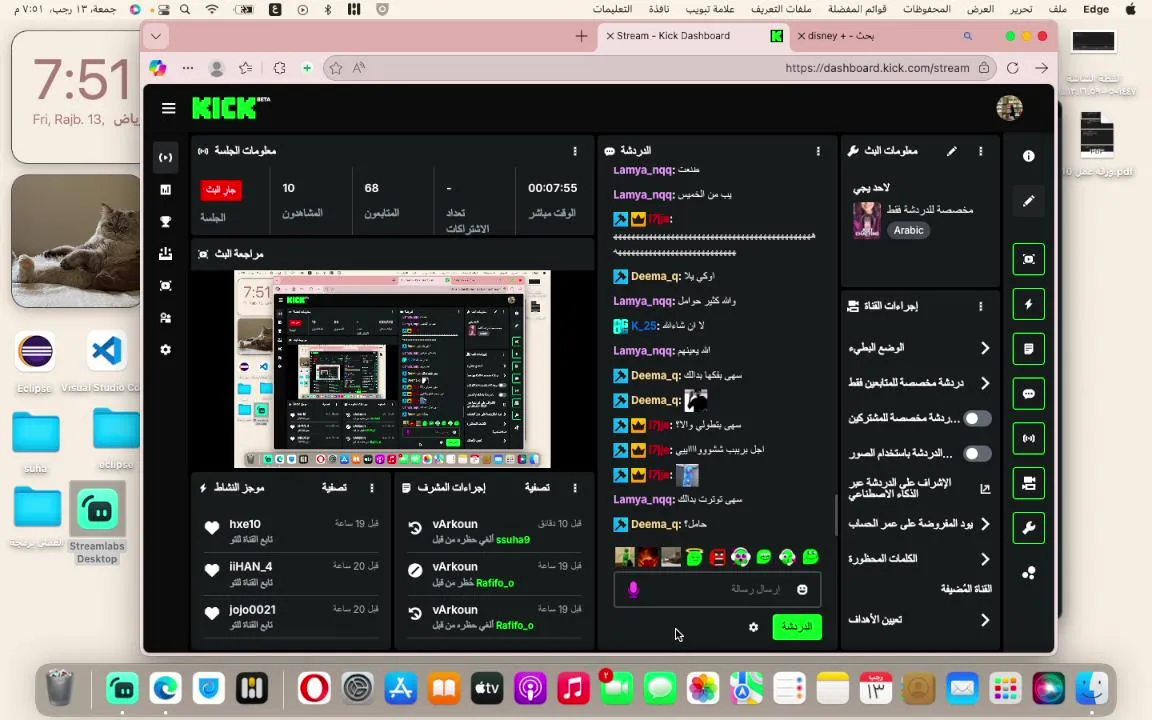
Task: Open the three-dot menu of chat panel
Action: [818, 151]
